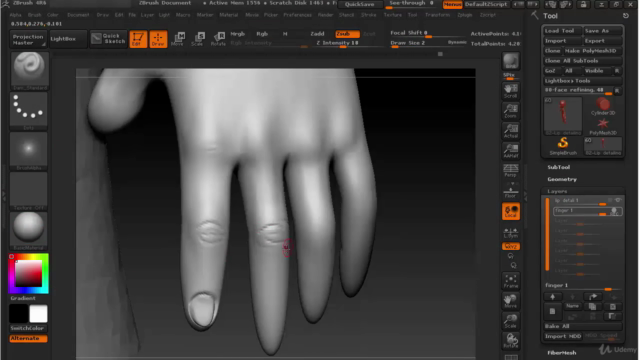Image resolution: width=640 pixels, height=360 pixels.
Task: Toggle the Xyz rotation mode
Action: pyautogui.click(x=511, y=246)
